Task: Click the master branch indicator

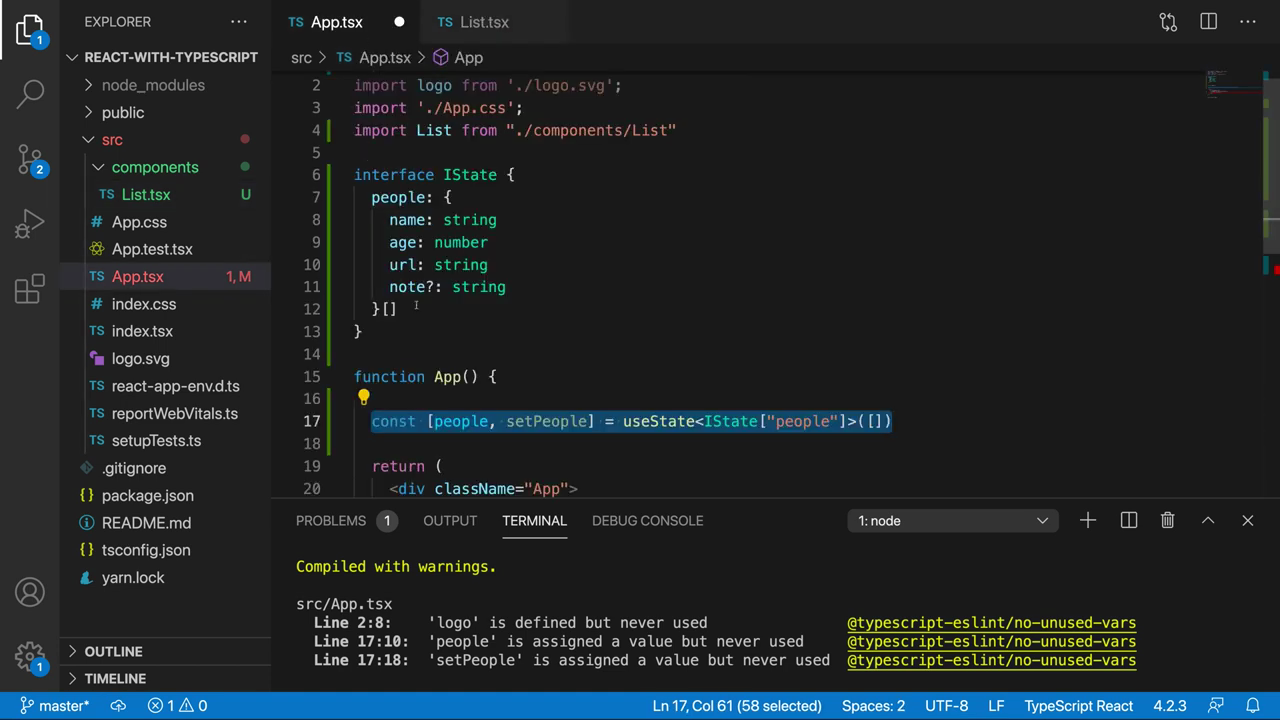Action: pyautogui.click(x=54, y=706)
